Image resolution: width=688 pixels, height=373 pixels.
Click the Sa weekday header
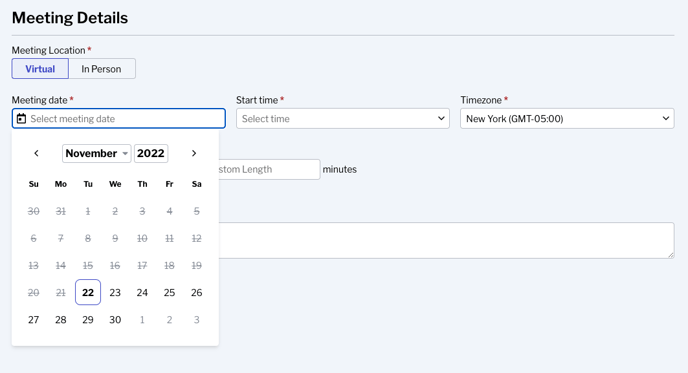pyautogui.click(x=197, y=184)
